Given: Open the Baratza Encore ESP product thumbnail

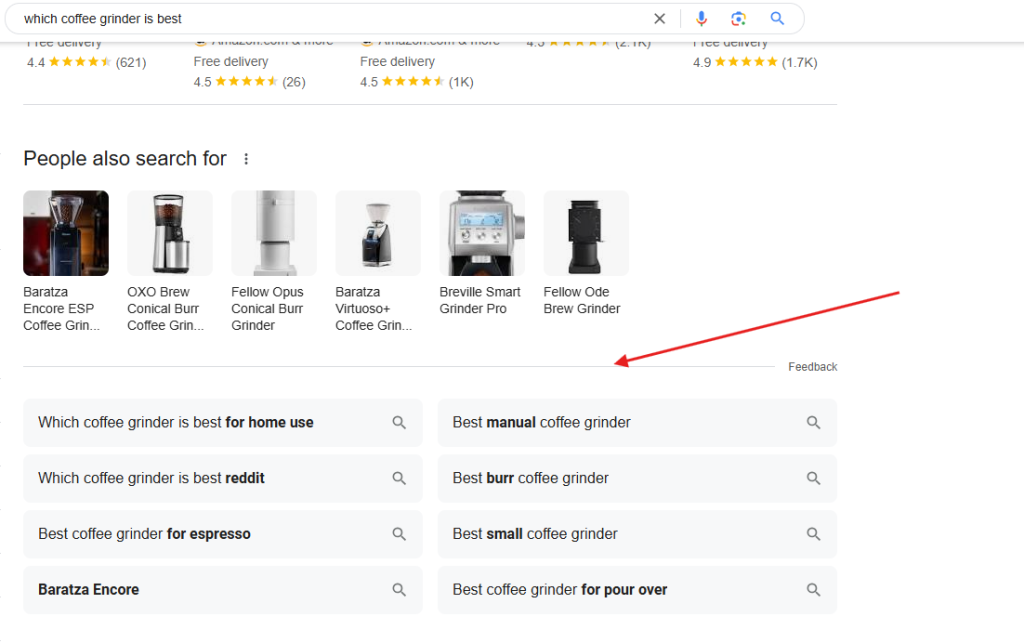Looking at the screenshot, I should click(66, 233).
